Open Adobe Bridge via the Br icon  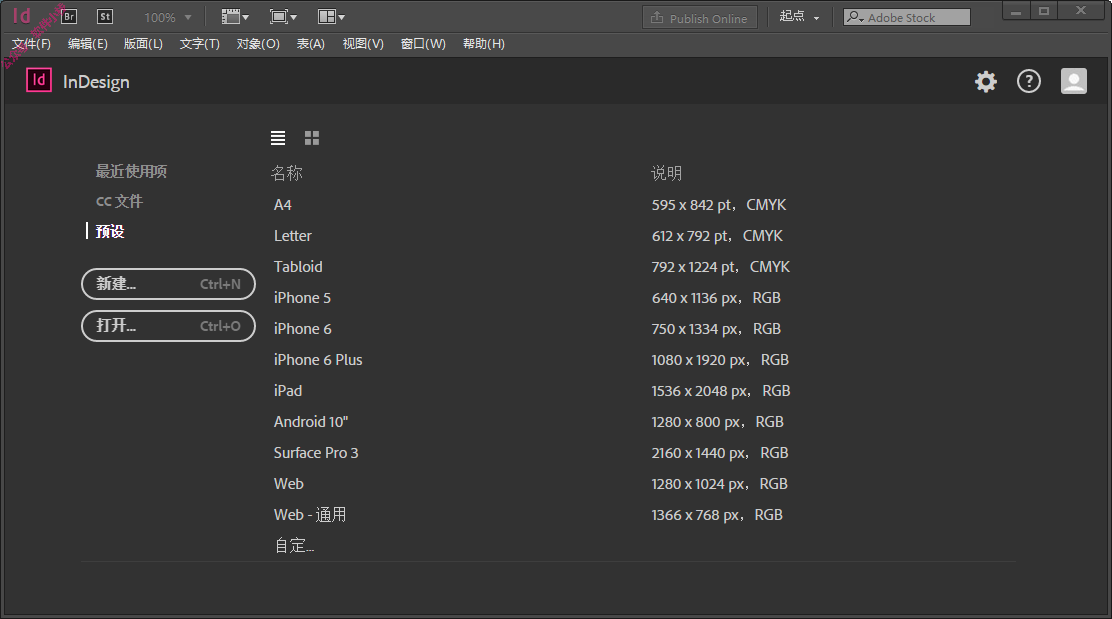pyautogui.click(x=69, y=16)
